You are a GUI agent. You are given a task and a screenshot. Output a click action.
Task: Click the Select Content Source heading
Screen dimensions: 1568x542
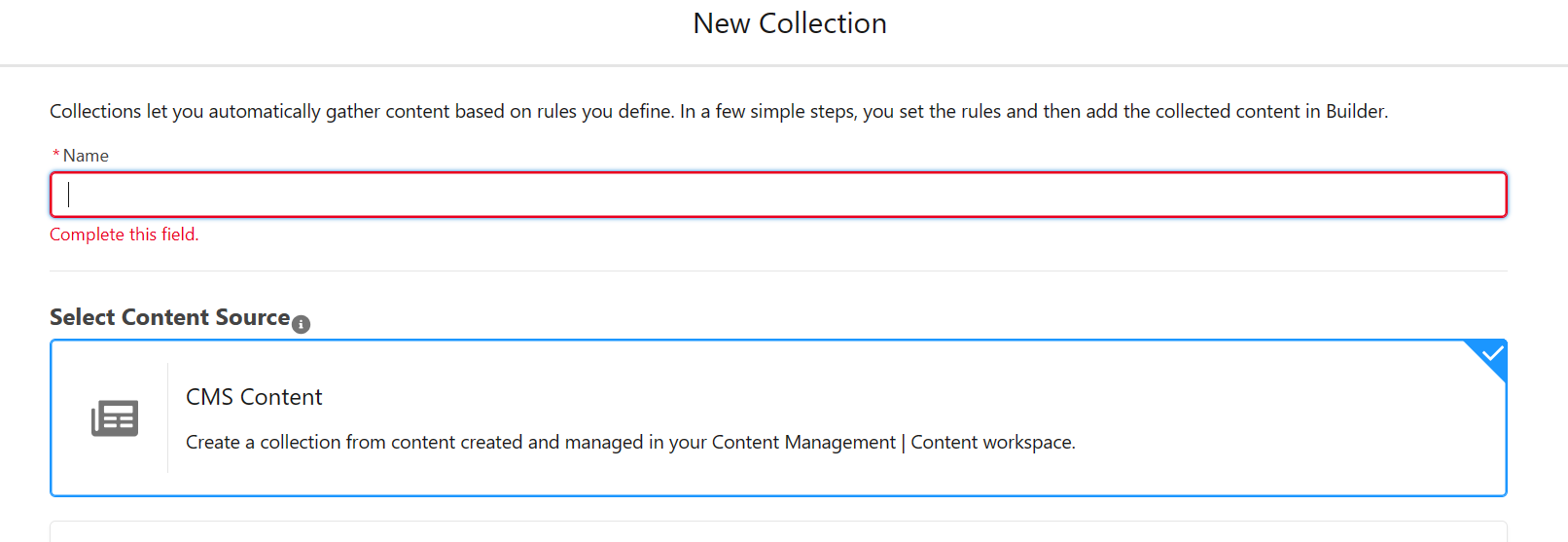(170, 317)
